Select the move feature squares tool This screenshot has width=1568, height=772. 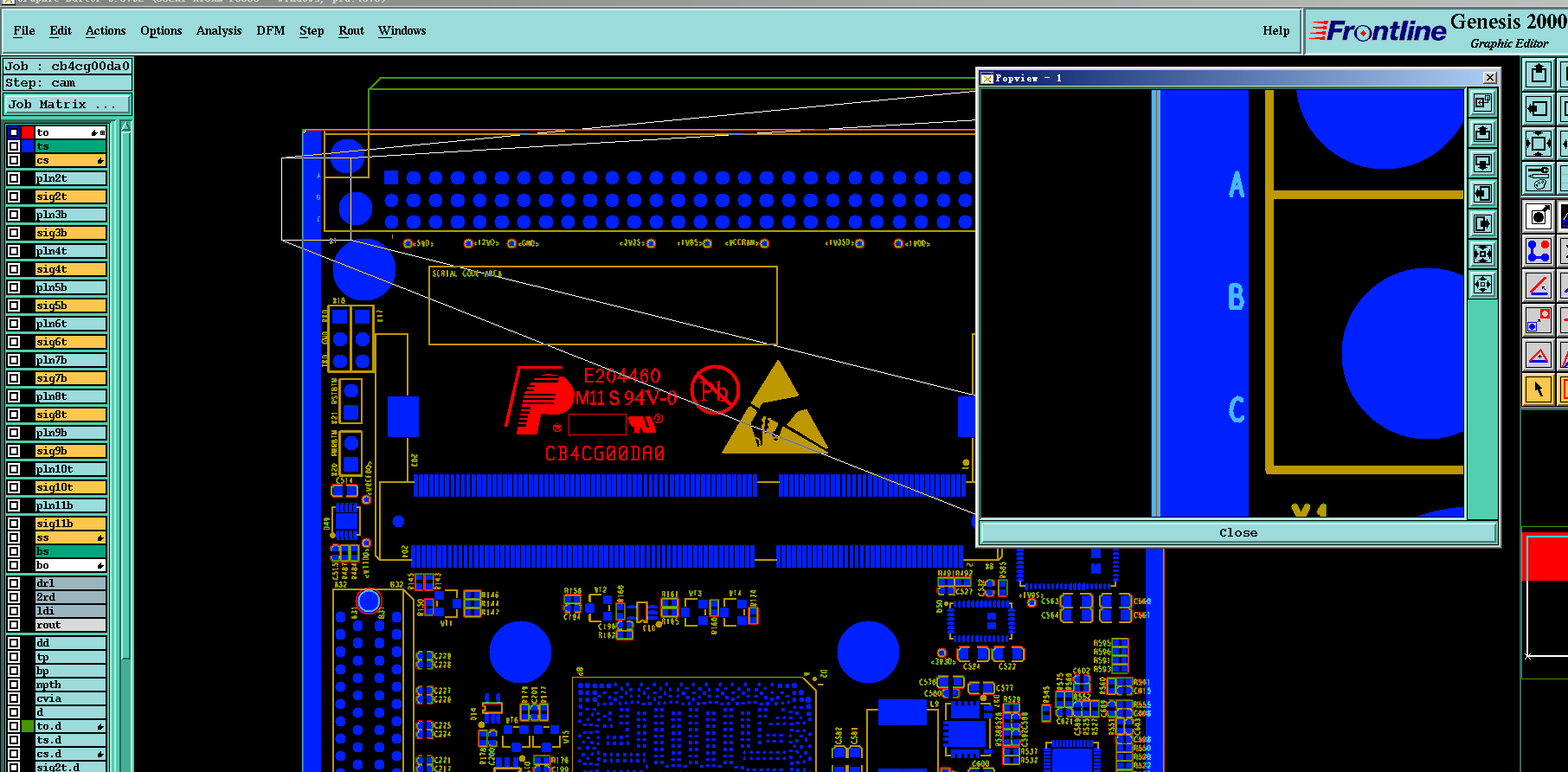(1538, 320)
